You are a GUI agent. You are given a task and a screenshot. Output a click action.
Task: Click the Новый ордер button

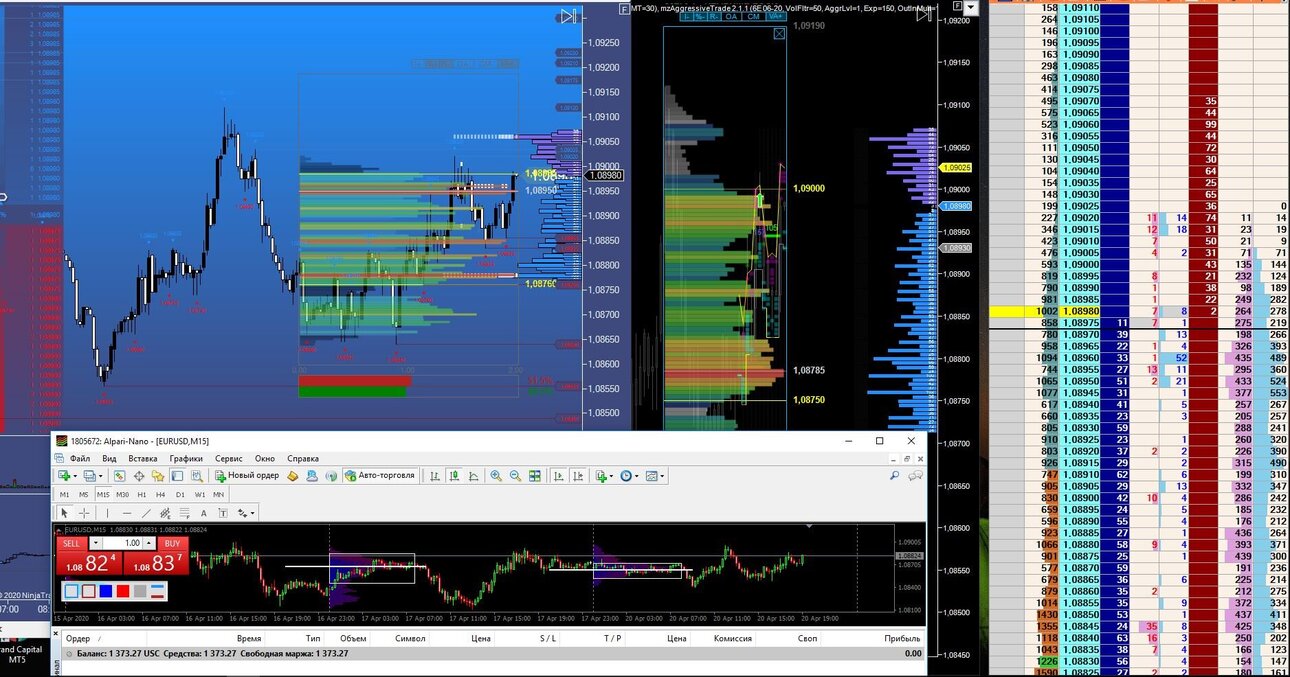[x=247, y=475]
